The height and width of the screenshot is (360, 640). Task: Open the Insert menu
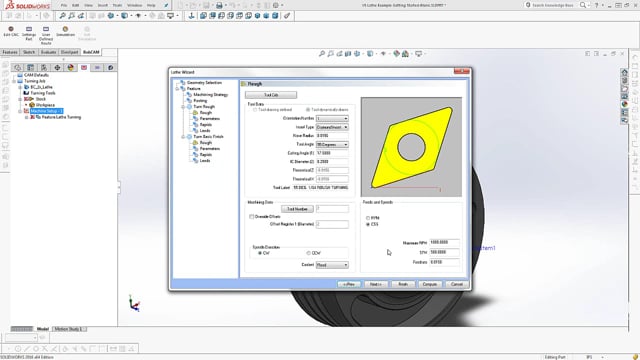(103, 5)
